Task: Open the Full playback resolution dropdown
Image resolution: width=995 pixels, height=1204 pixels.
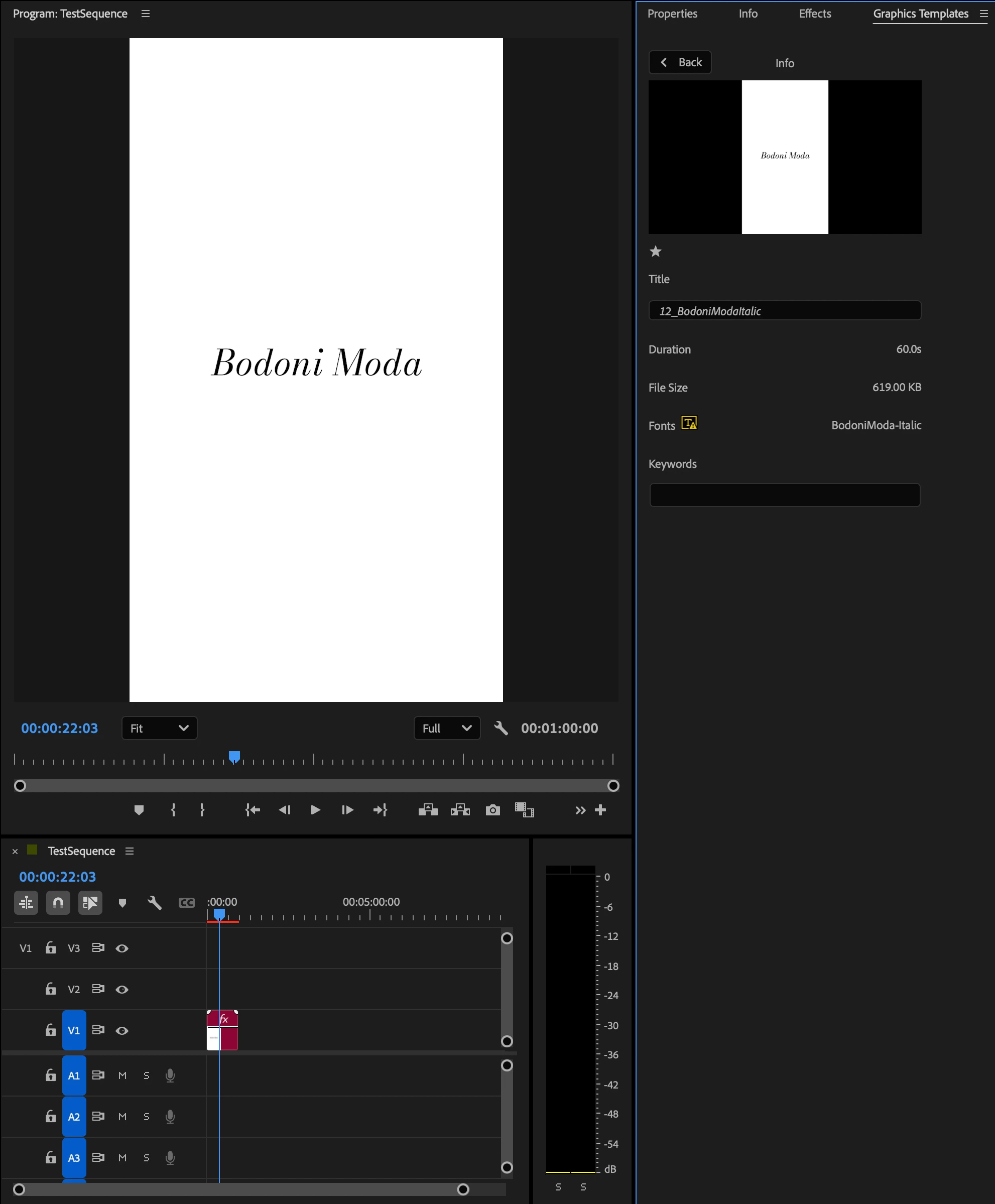Action: [446, 728]
